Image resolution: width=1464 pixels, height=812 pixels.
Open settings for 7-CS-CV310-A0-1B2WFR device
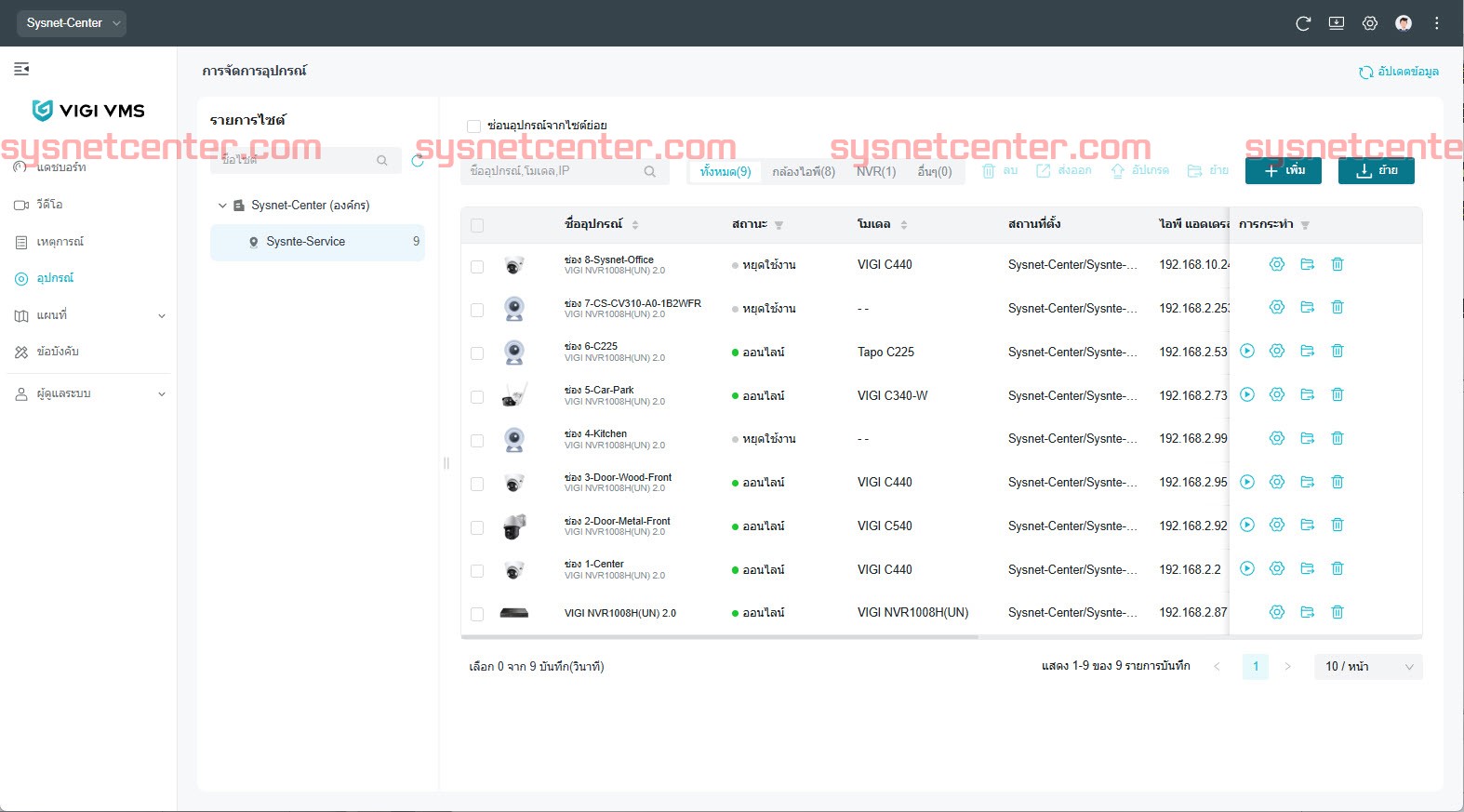coord(1277,307)
